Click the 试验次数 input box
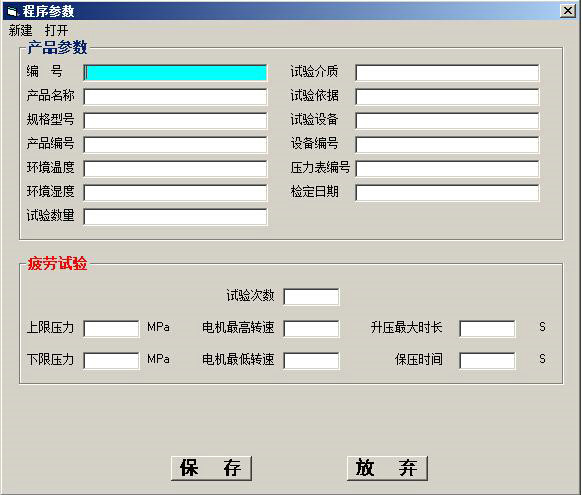 [x=311, y=297]
